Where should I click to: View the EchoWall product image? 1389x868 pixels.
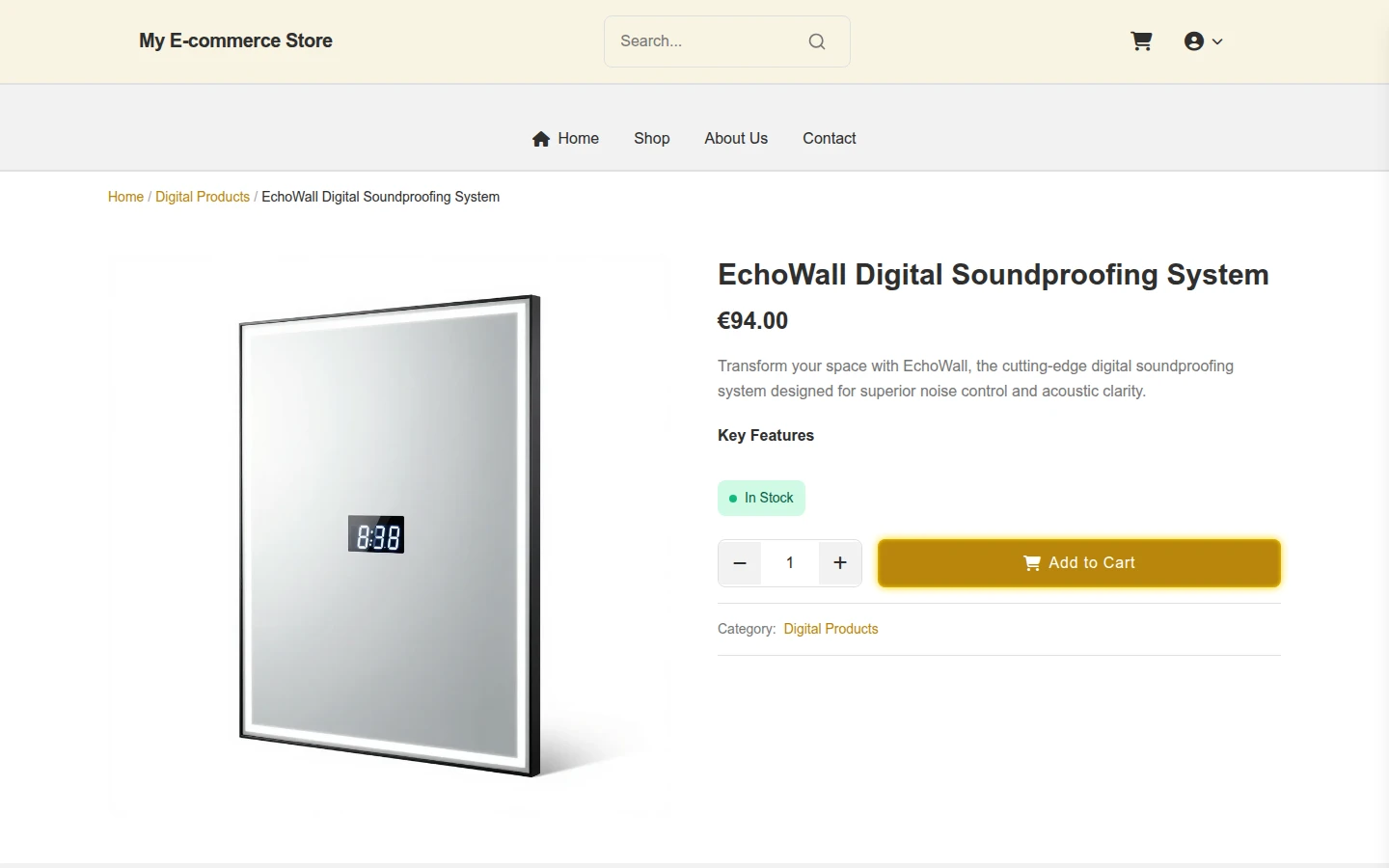390,536
